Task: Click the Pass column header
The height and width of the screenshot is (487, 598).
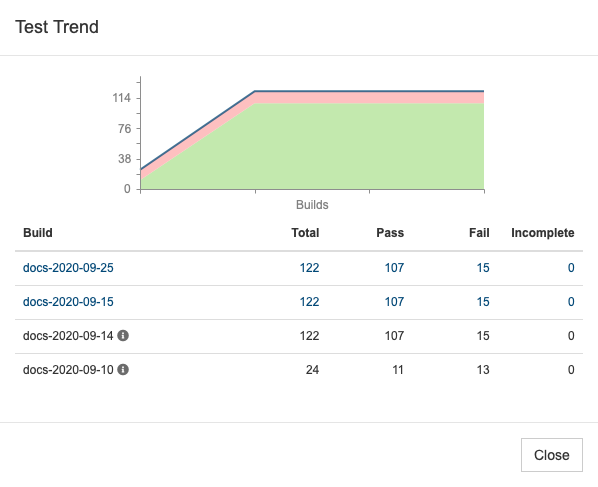Action: [390, 233]
